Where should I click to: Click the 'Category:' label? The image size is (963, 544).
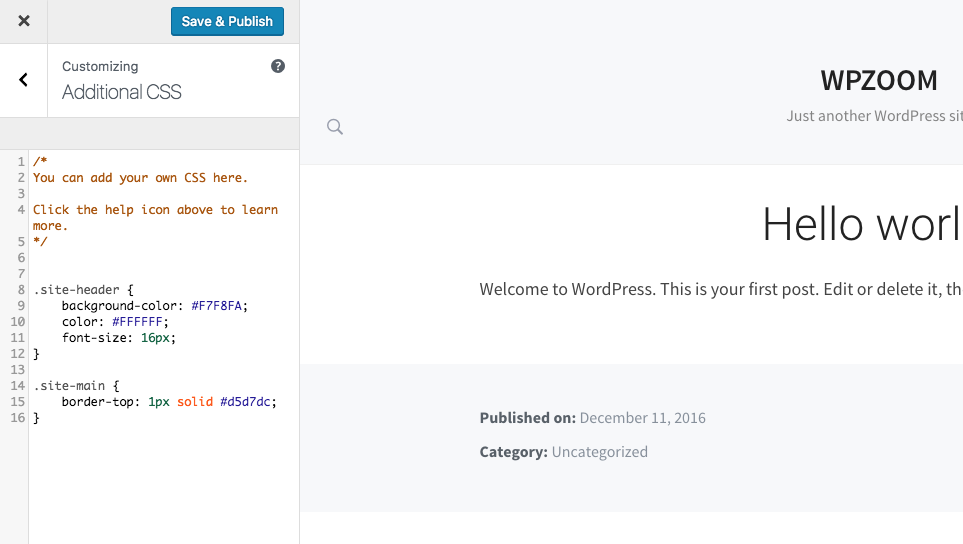pyautogui.click(x=513, y=452)
